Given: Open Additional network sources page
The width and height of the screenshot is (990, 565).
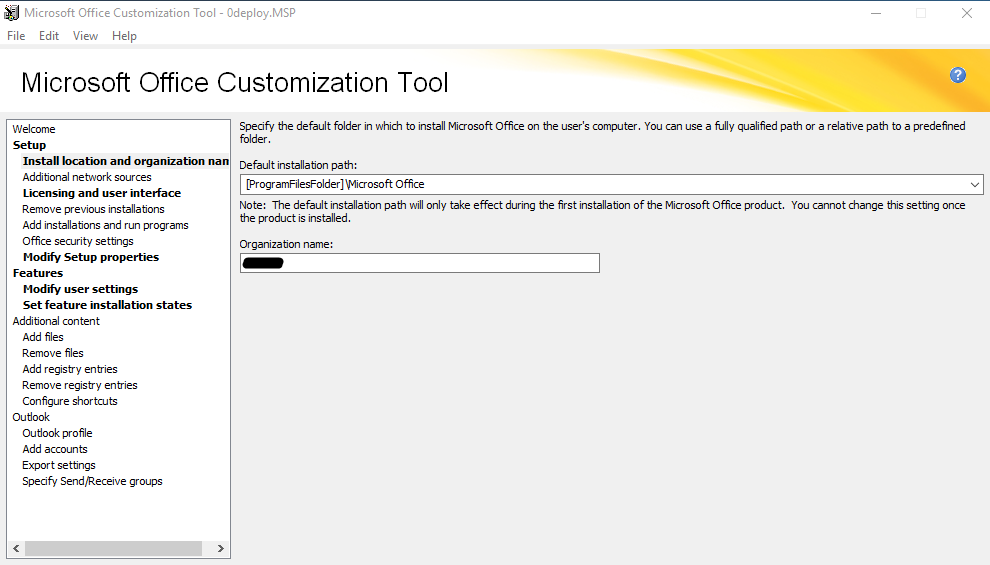Looking at the screenshot, I should [x=87, y=177].
